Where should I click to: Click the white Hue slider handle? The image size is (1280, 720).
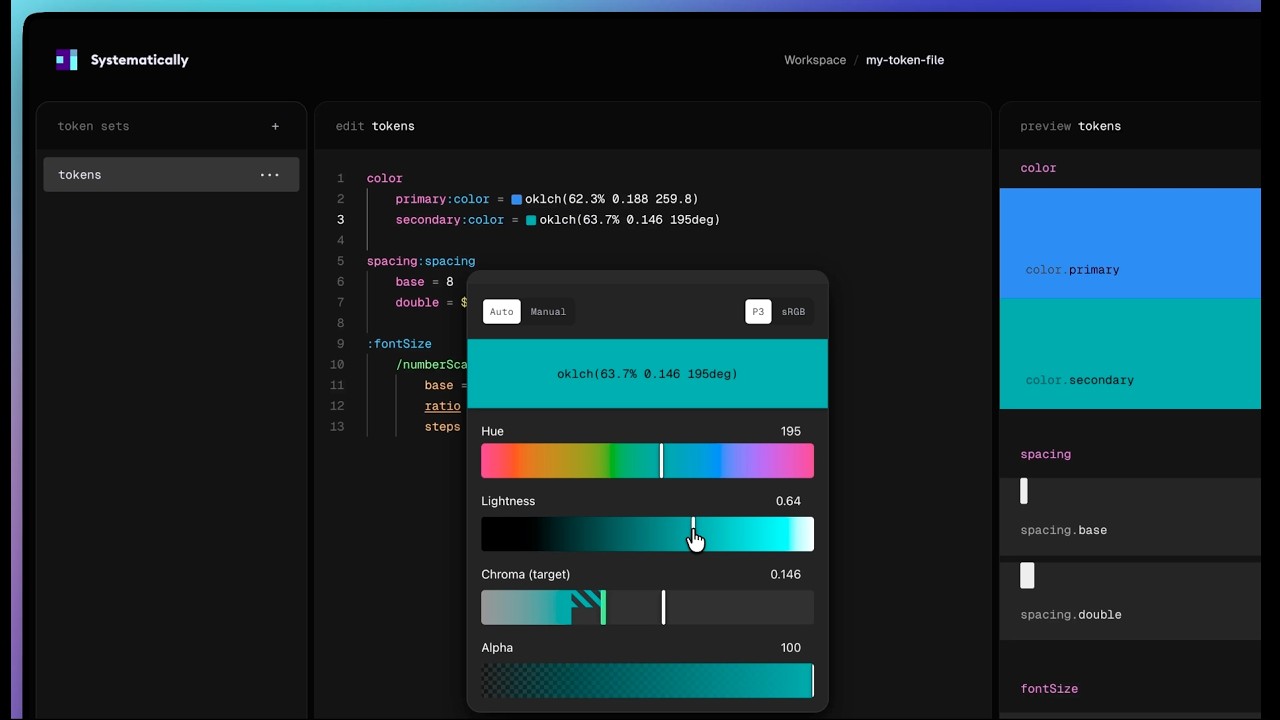pos(661,461)
